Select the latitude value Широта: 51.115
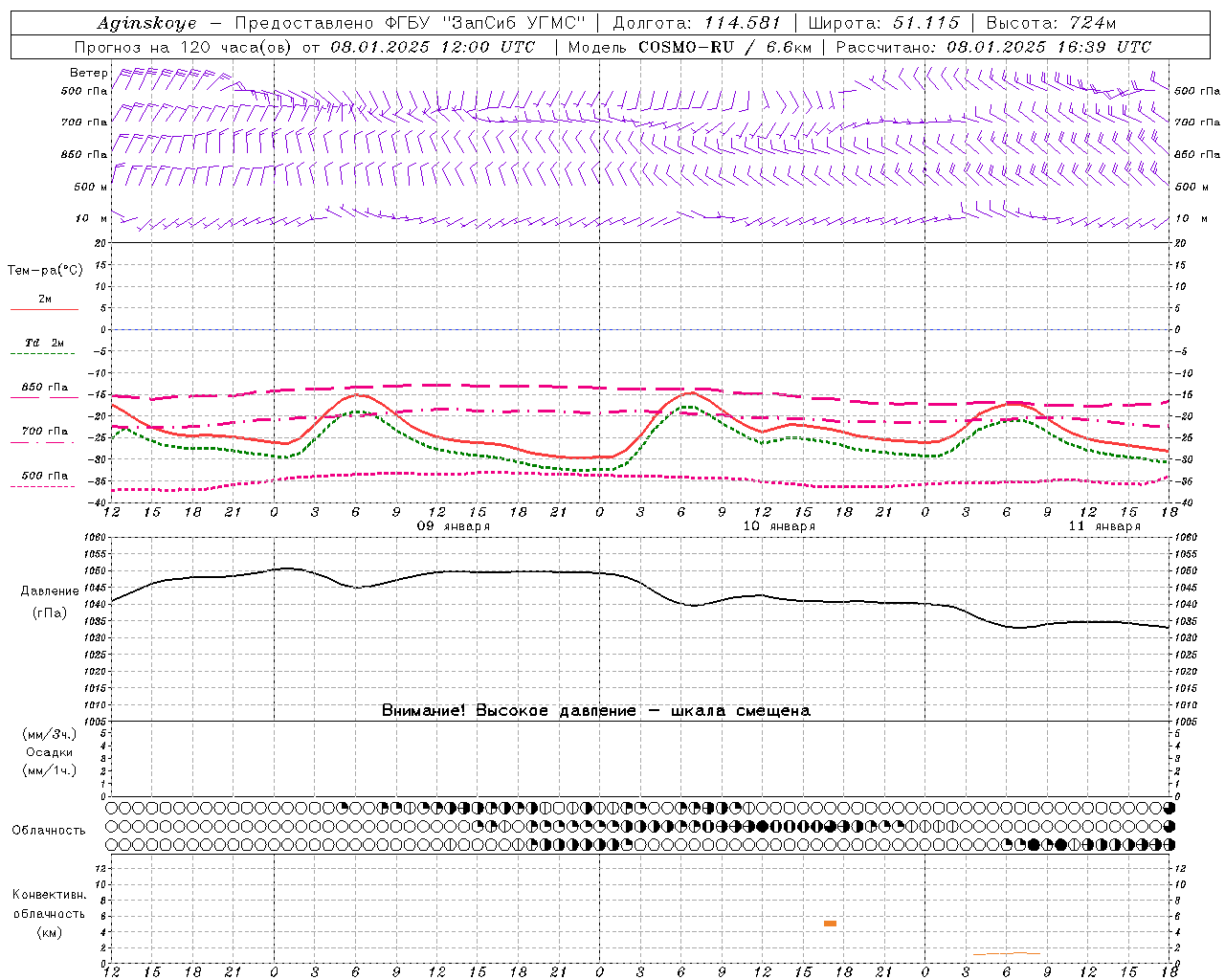The width and height of the screenshot is (1225, 980). (x=883, y=23)
